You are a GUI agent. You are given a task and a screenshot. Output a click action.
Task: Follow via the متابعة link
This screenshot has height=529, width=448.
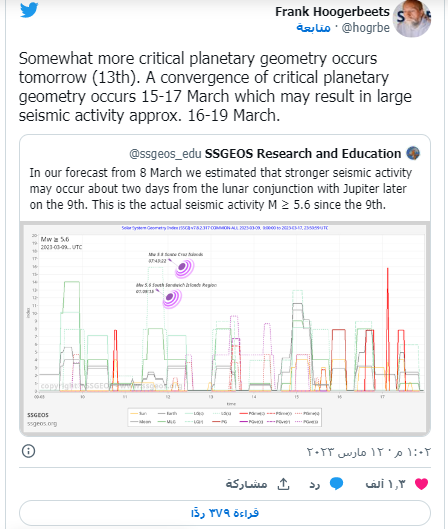313,28
